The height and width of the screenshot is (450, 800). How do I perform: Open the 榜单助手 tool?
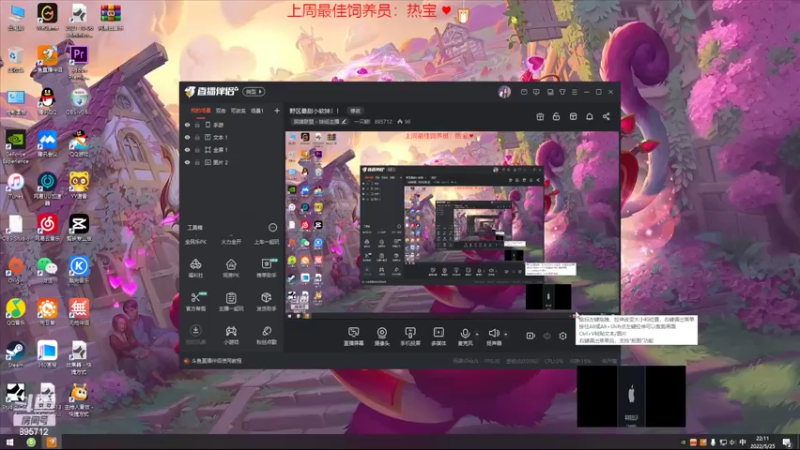coord(266,268)
